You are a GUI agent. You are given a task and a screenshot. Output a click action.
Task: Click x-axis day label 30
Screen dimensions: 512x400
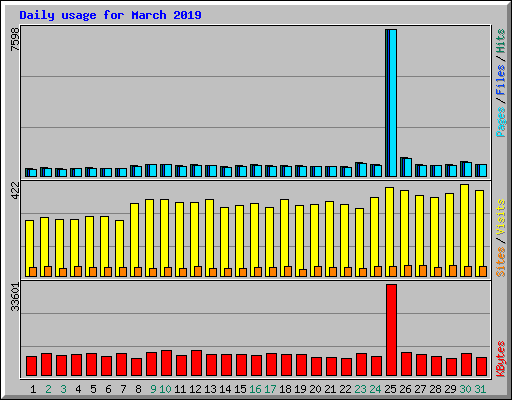(x=465, y=389)
